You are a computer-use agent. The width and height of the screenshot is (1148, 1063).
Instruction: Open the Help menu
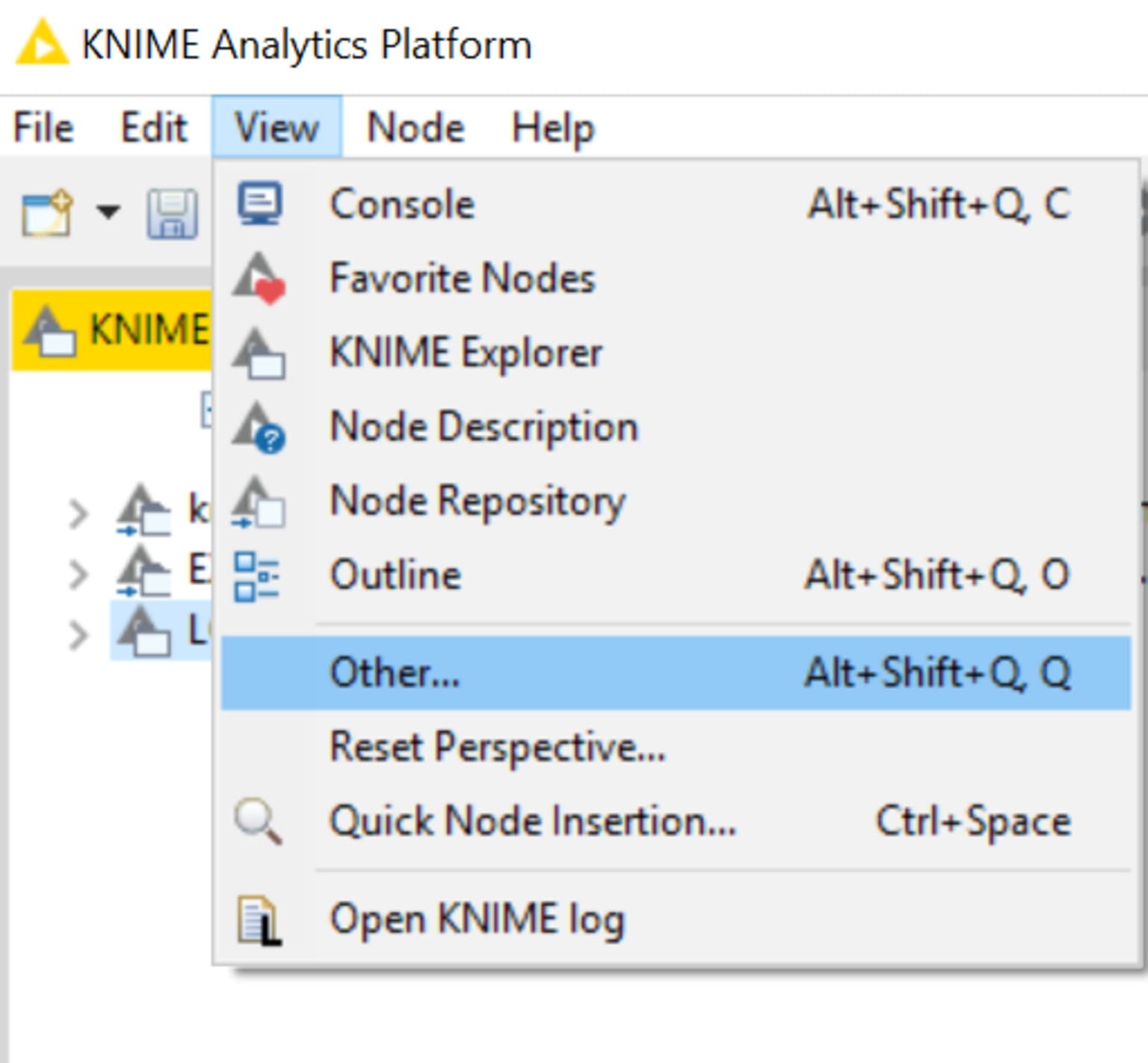pos(552,127)
